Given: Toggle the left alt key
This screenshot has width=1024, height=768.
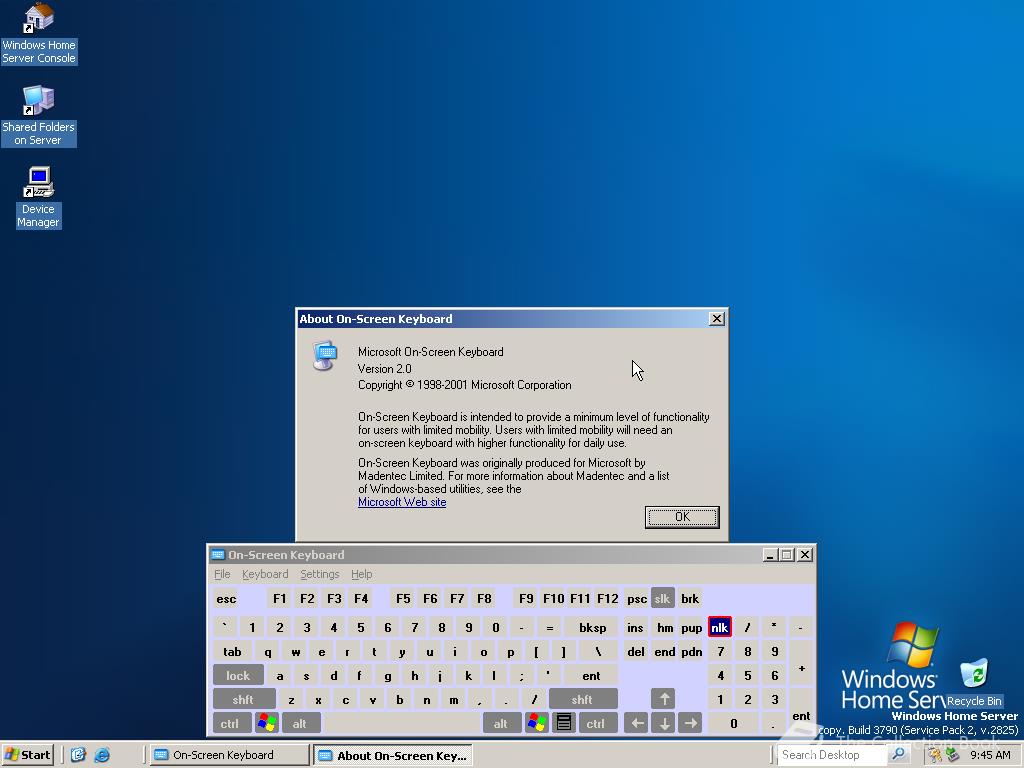Looking at the screenshot, I should tap(301, 724).
